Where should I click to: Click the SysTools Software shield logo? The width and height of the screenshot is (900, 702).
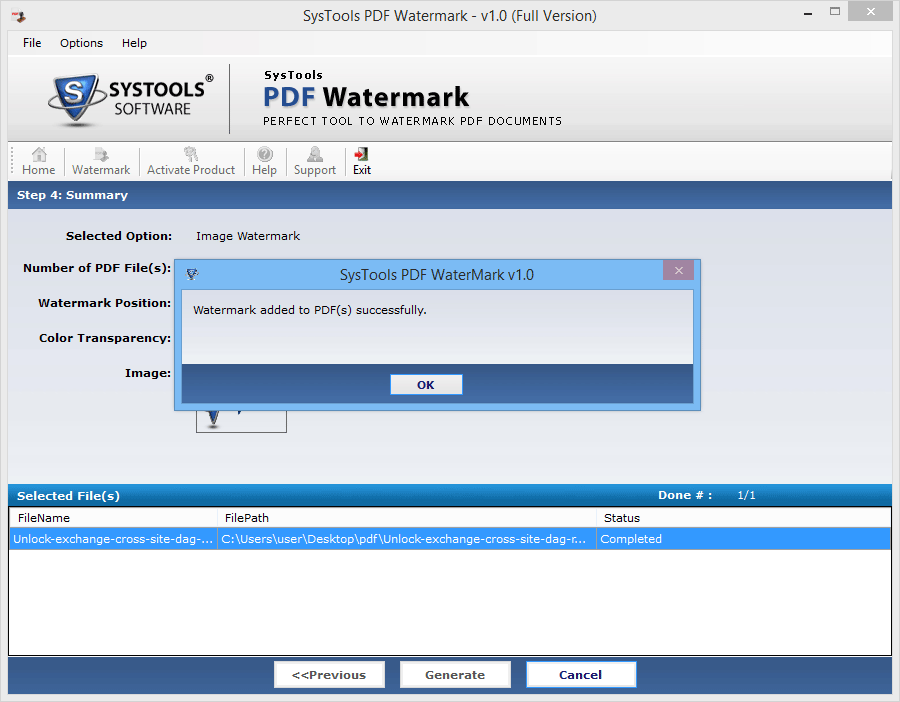pos(75,98)
